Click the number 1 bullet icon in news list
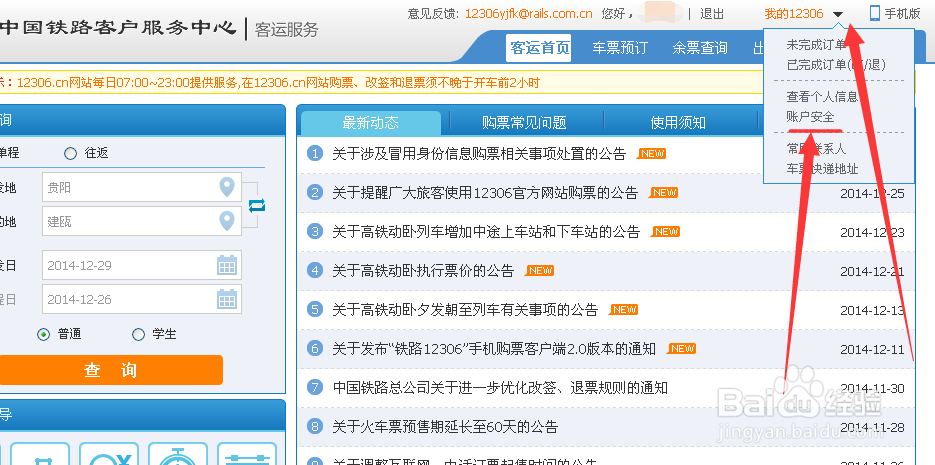 (315, 154)
